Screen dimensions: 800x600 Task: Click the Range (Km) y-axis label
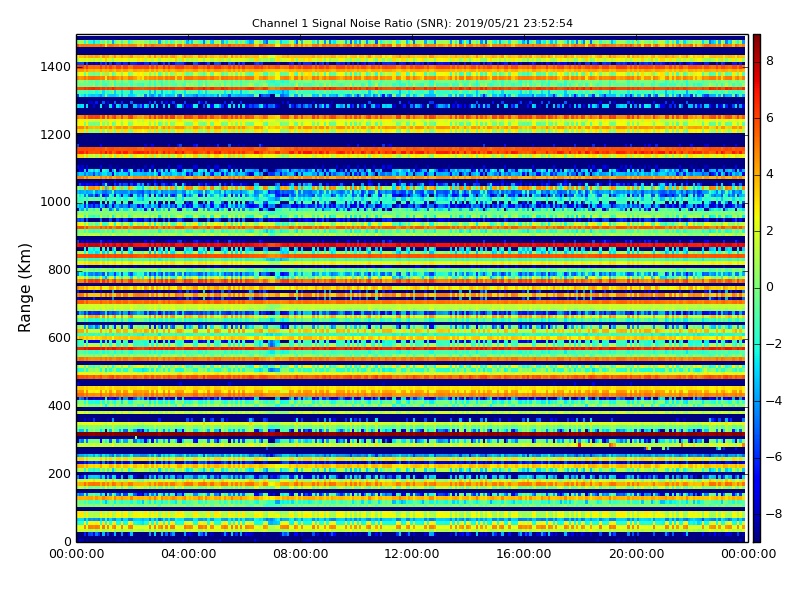click(24, 288)
